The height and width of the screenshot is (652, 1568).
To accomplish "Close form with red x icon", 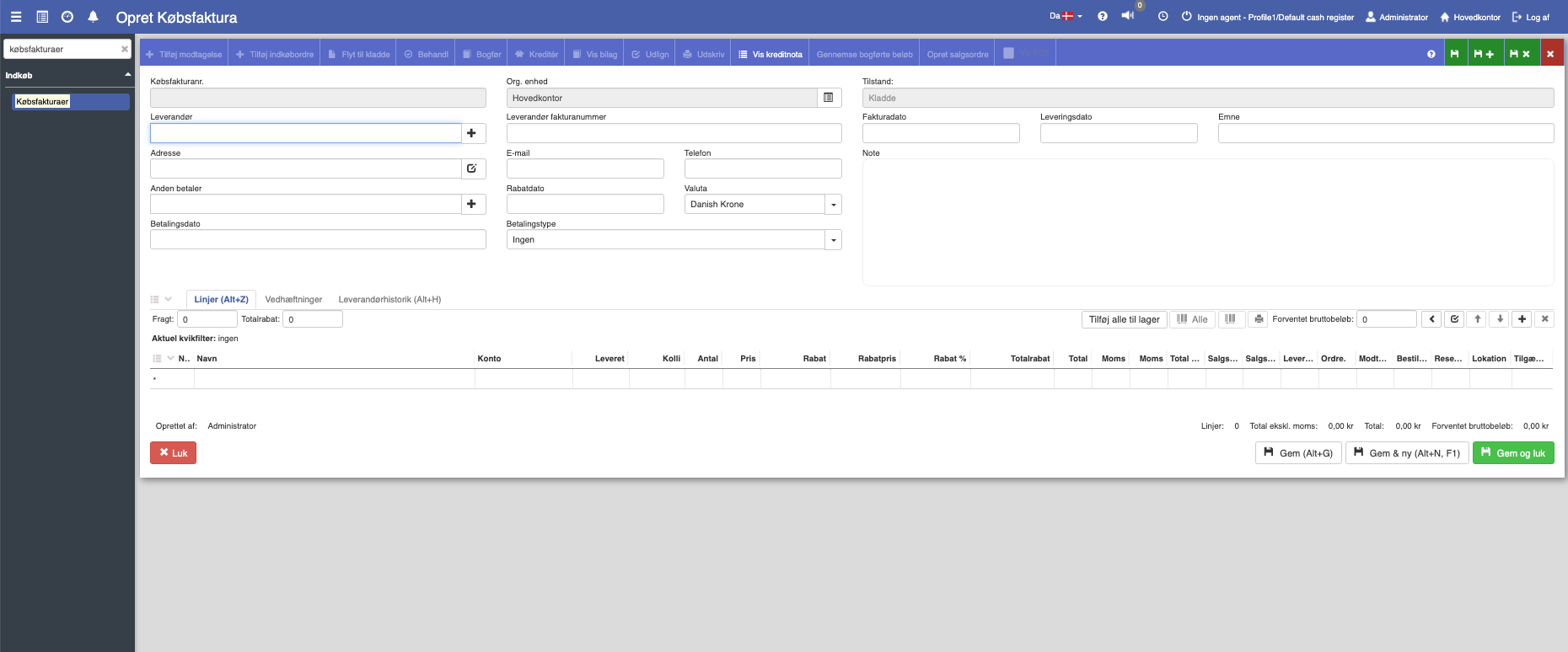I will 1550,54.
